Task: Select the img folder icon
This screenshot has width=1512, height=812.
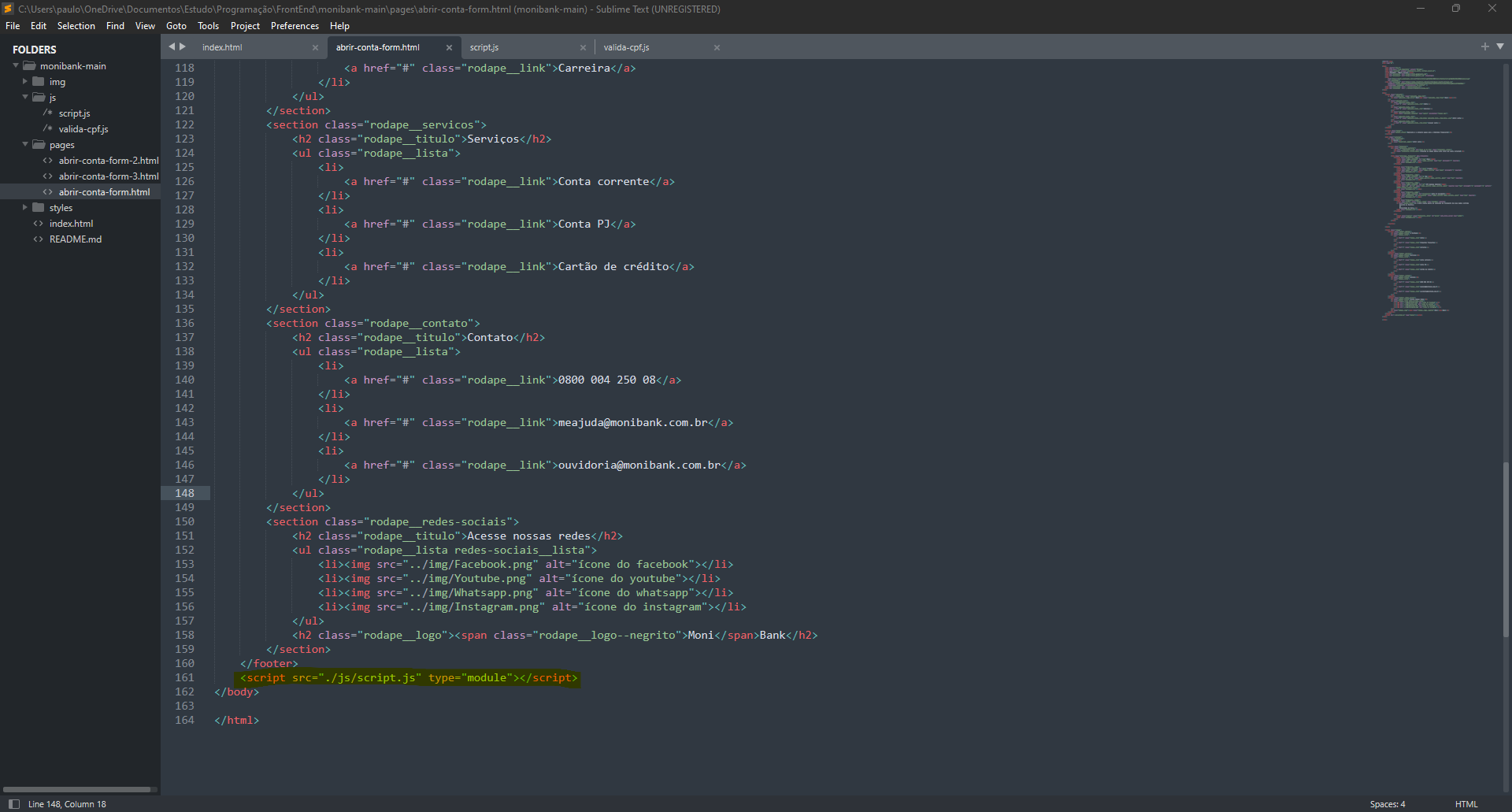Action: point(38,81)
